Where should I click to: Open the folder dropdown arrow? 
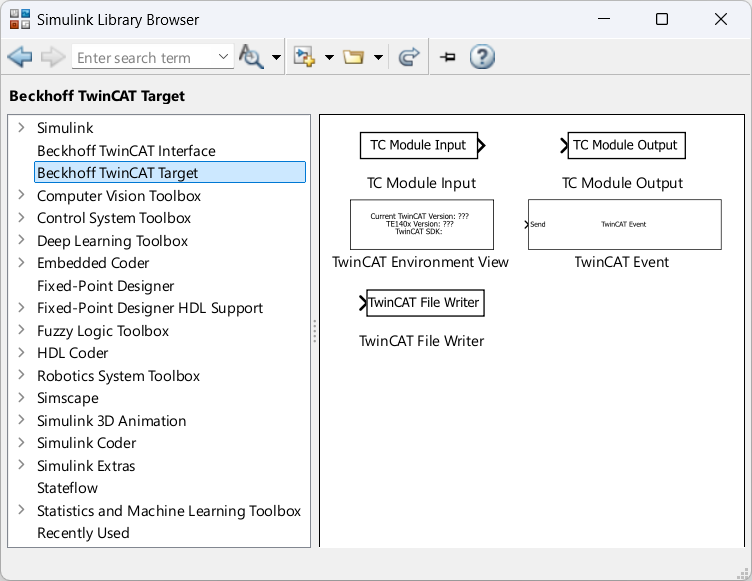(x=378, y=58)
